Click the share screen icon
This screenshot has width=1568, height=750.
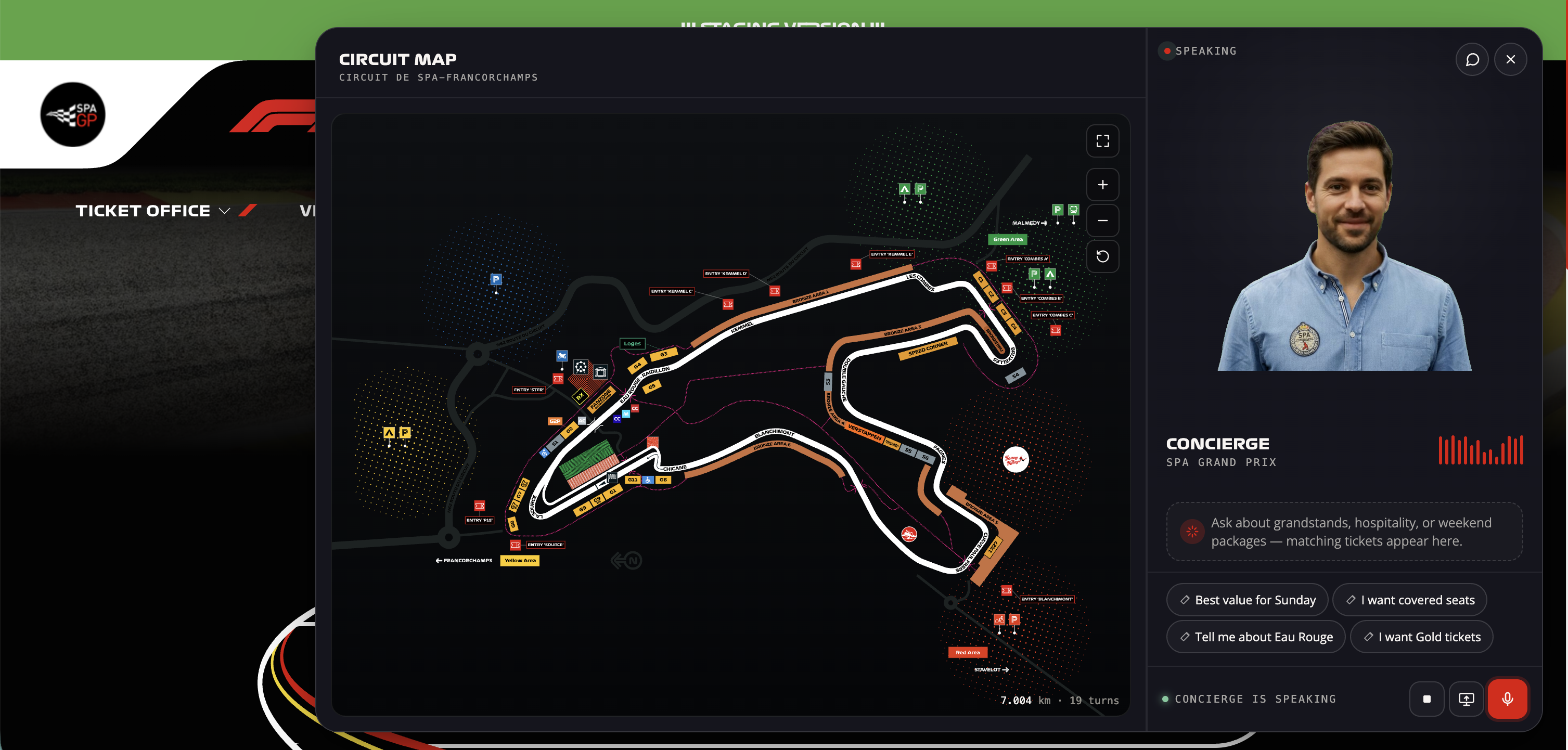[1467, 699]
